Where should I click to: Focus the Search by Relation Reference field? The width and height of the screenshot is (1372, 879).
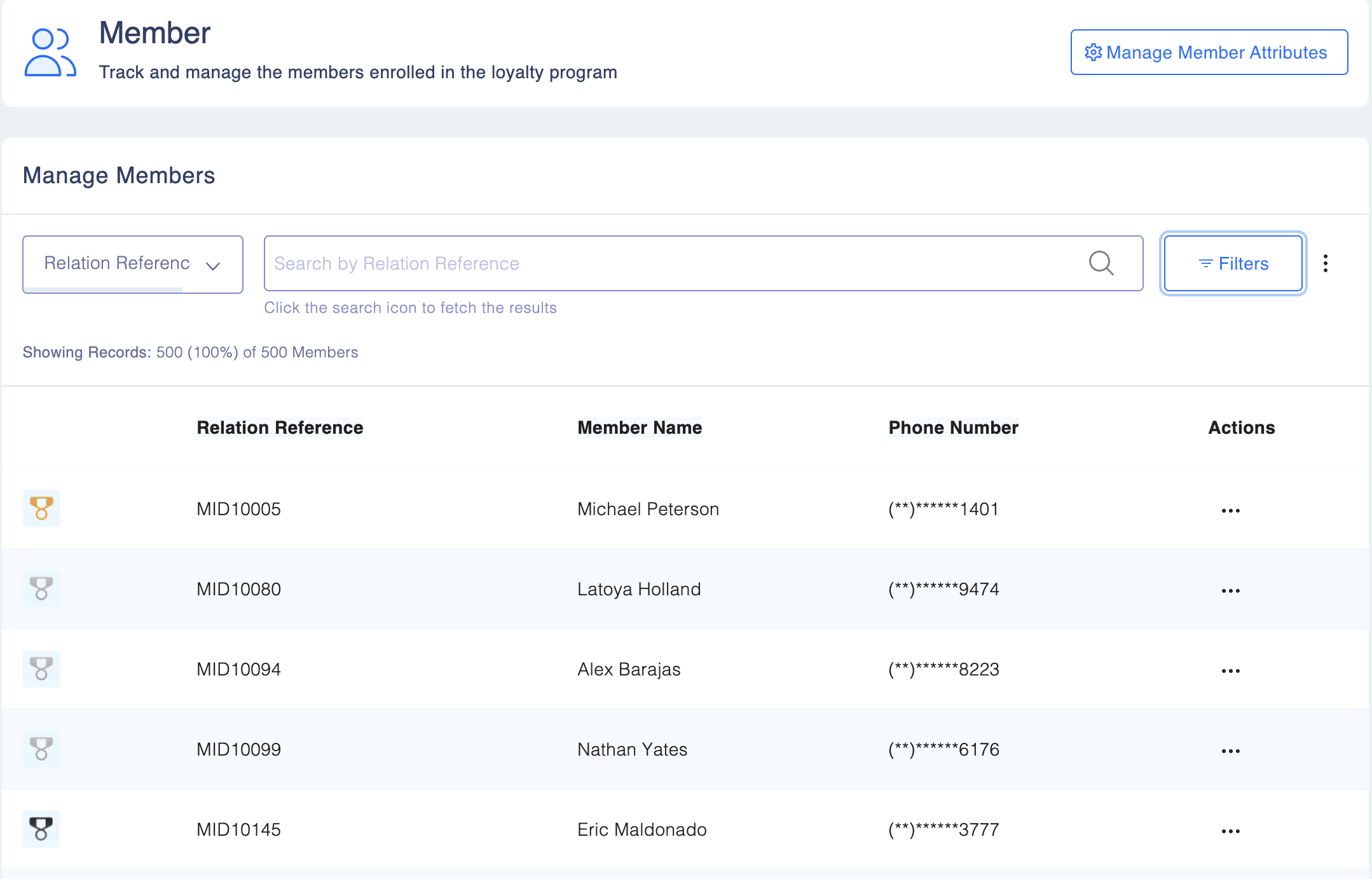tap(674, 263)
